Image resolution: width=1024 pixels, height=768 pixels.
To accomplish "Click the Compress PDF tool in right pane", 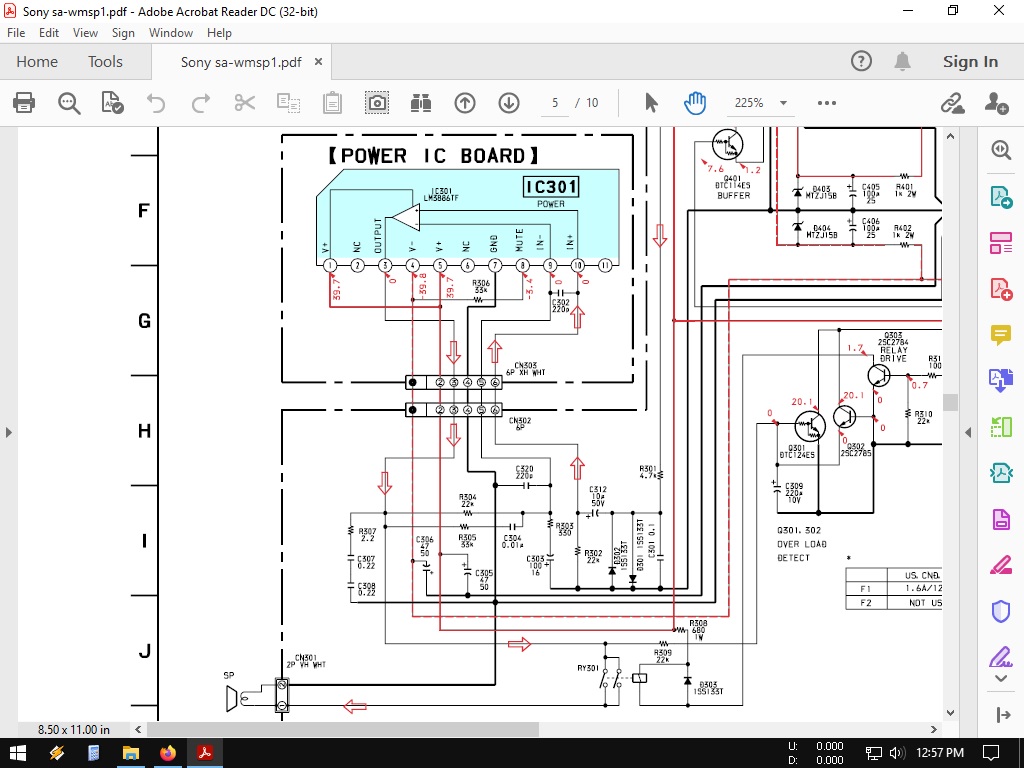I will tap(1001, 473).
